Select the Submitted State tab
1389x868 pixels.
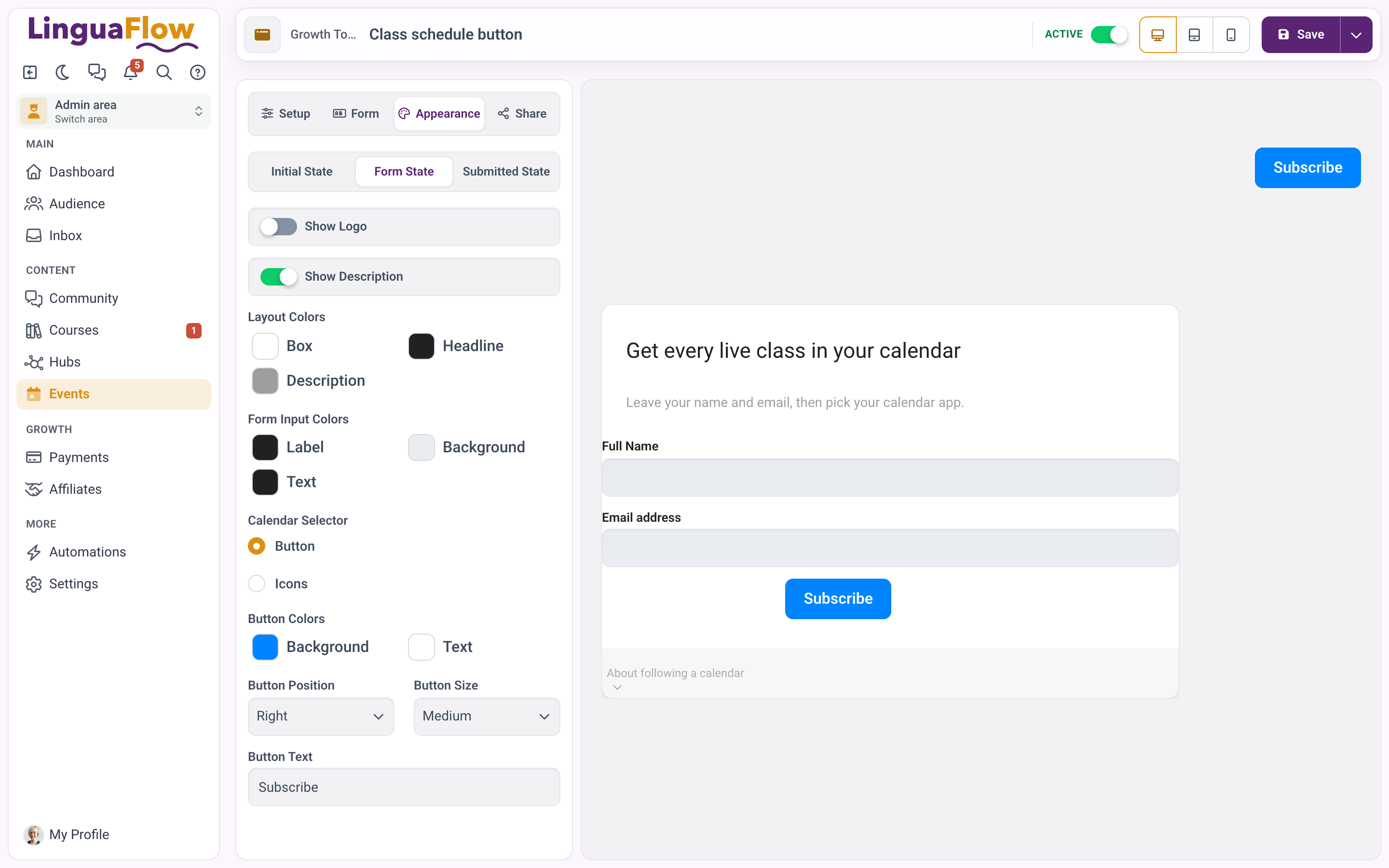506,172
